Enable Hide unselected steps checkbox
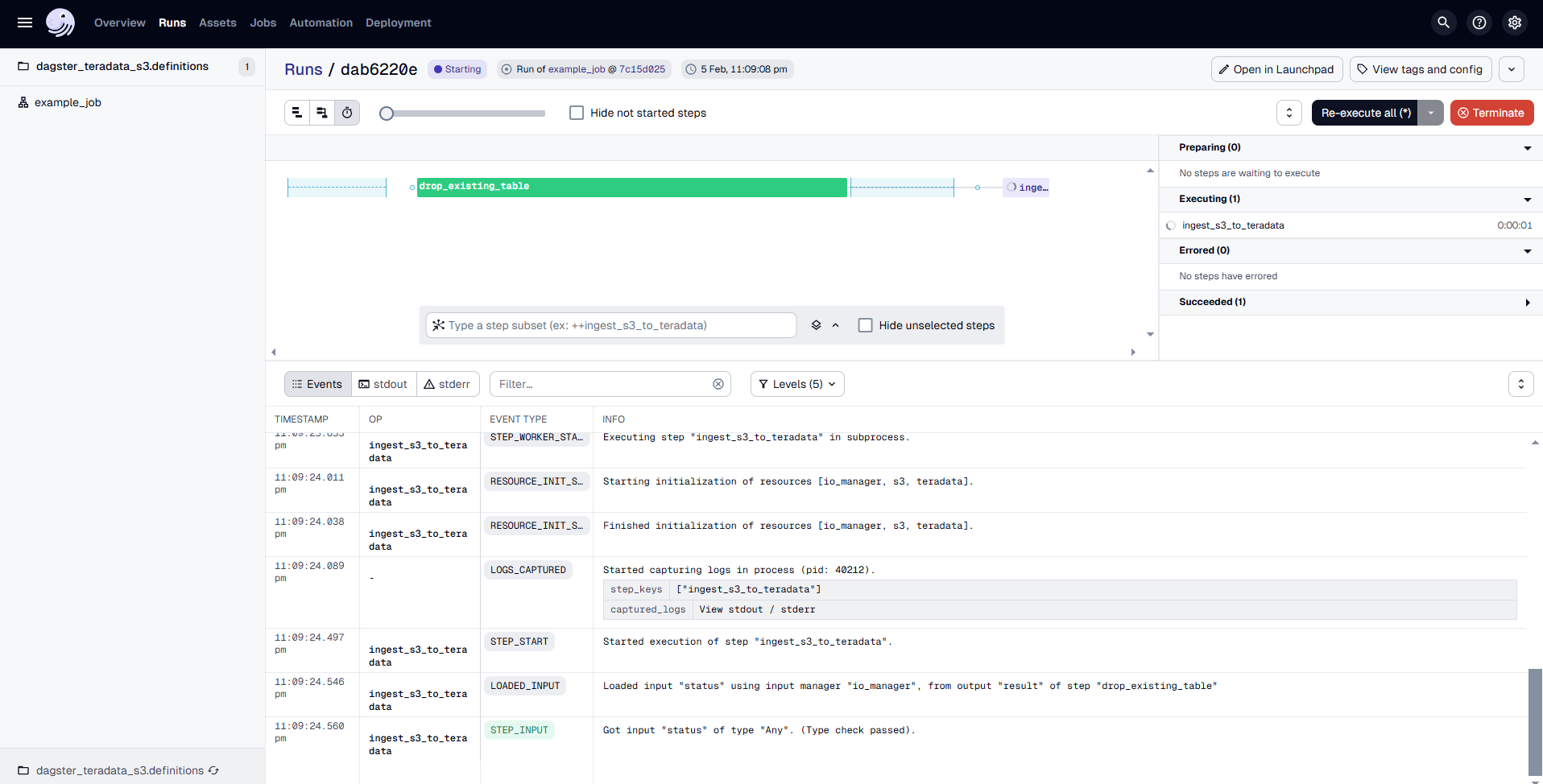Screen dimensions: 1543x784 866,325
